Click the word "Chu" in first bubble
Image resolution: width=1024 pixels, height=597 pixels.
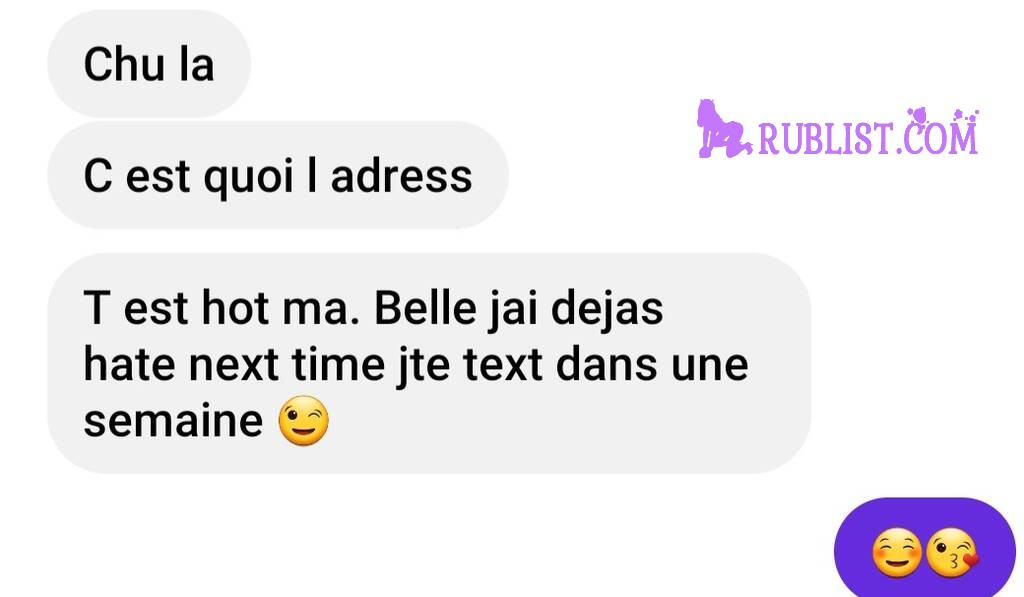pos(123,64)
